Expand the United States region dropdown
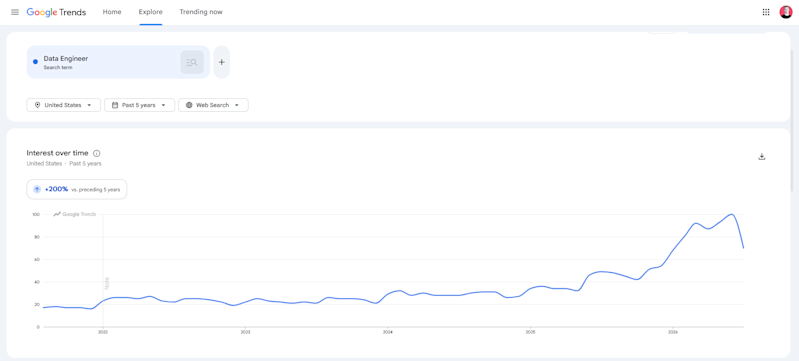 [64, 105]
